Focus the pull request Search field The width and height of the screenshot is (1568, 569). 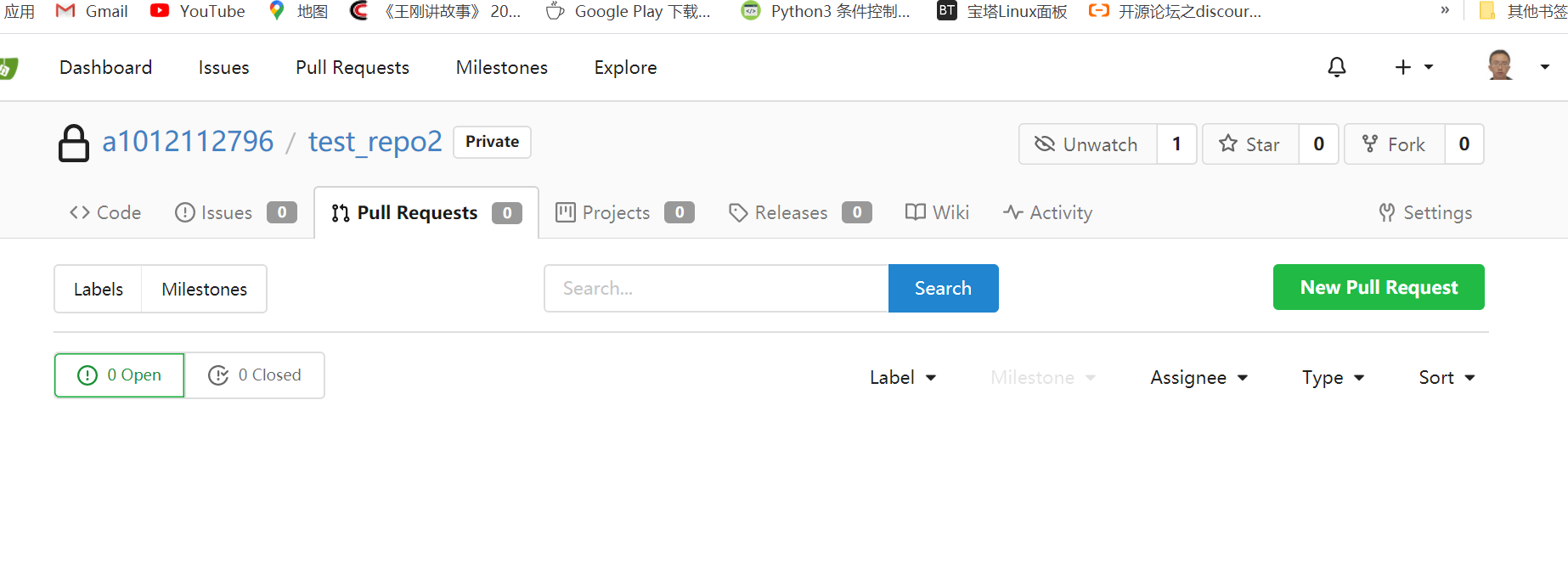716,288
